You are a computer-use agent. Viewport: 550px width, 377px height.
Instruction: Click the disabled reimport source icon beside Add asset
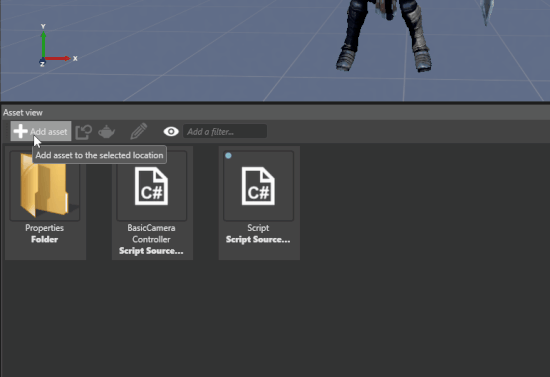[83, 132]
